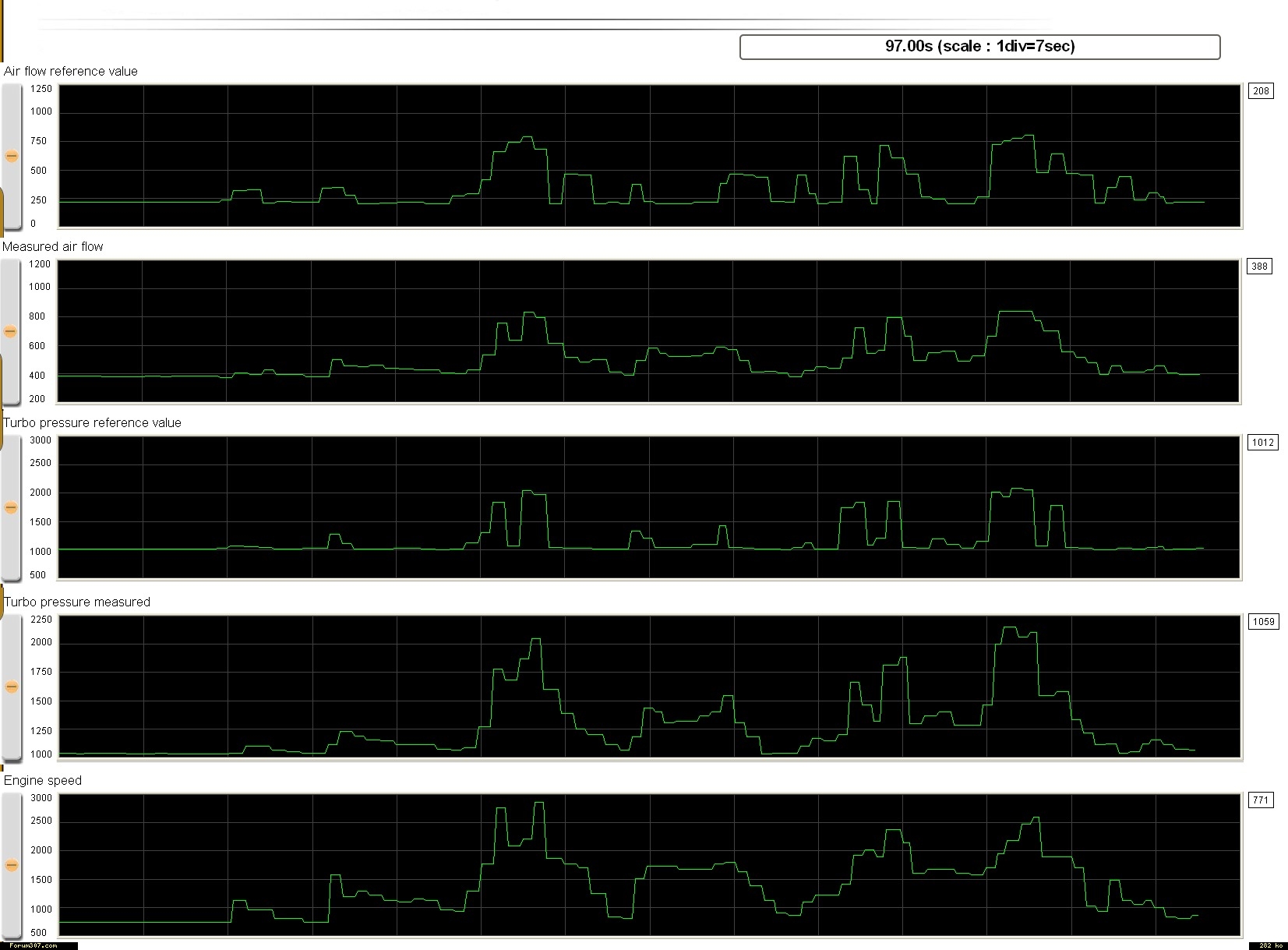Click the Measured air flow graph title
Viewport: 1288px width, 950px height.
[x=53, y=247]
